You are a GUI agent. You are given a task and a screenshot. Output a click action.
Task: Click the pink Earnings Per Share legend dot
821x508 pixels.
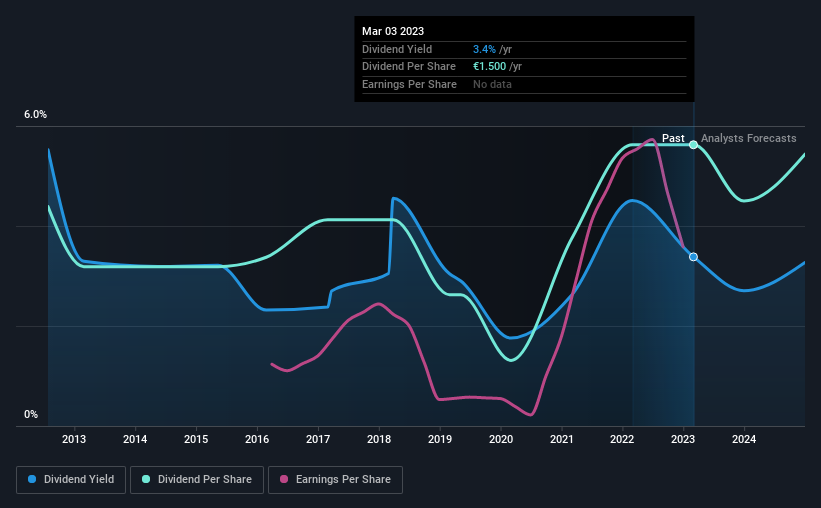(284, 479)
